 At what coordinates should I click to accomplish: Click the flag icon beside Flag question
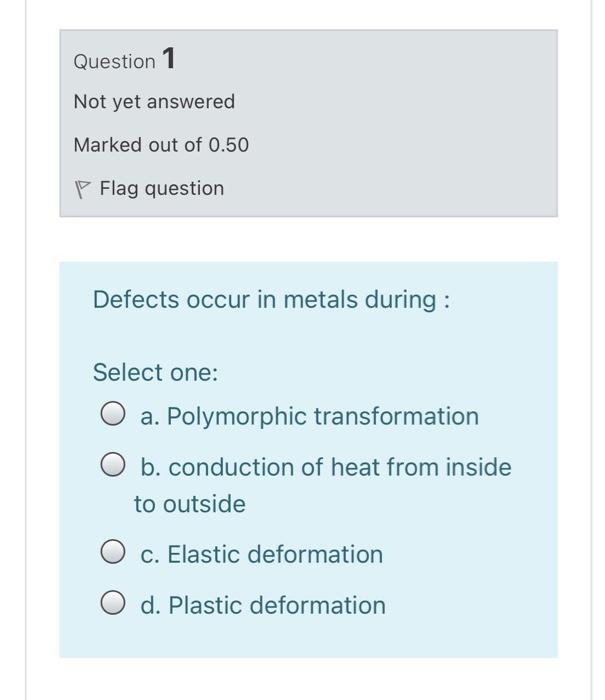point(84,189)
